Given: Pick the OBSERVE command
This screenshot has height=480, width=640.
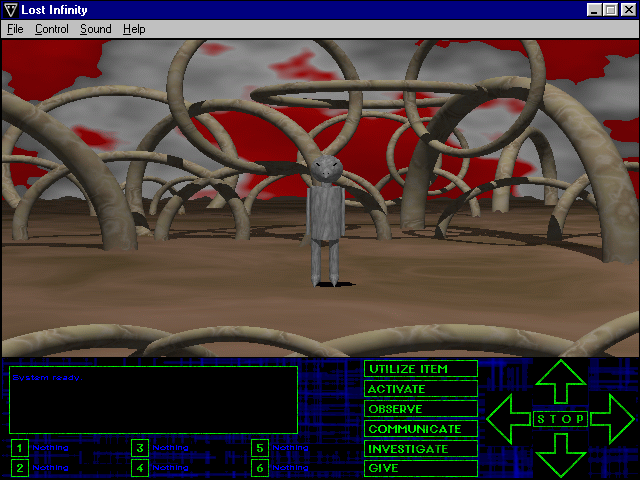Looking at the screenshot, I should (421, 409).
